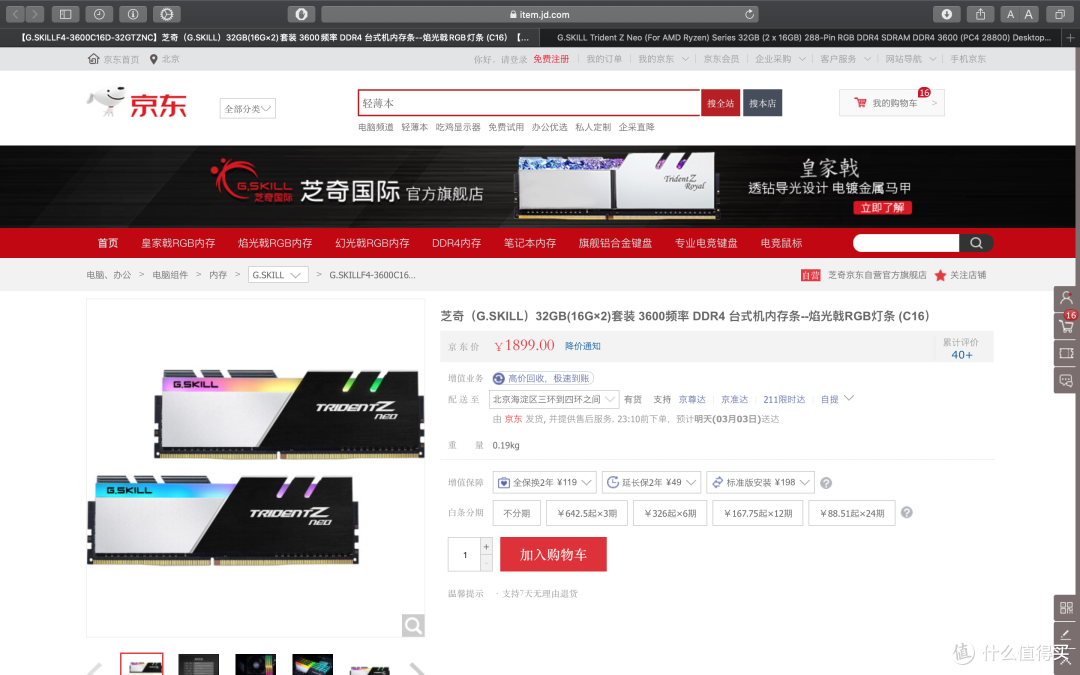This screenshot has height=675, width=1080.
Task: Open 标准版安装 ¥198 service dropdown
Action: coord(760,483)
